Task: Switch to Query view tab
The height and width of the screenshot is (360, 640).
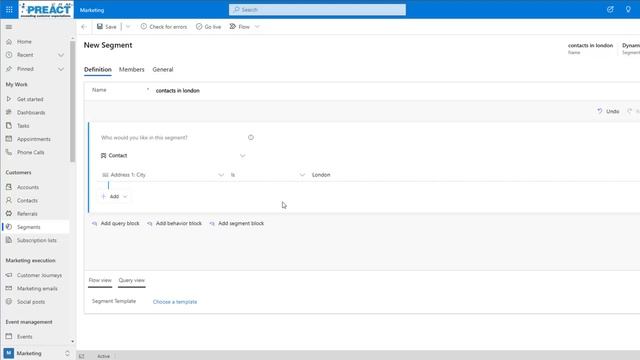Action: [131, 280]
